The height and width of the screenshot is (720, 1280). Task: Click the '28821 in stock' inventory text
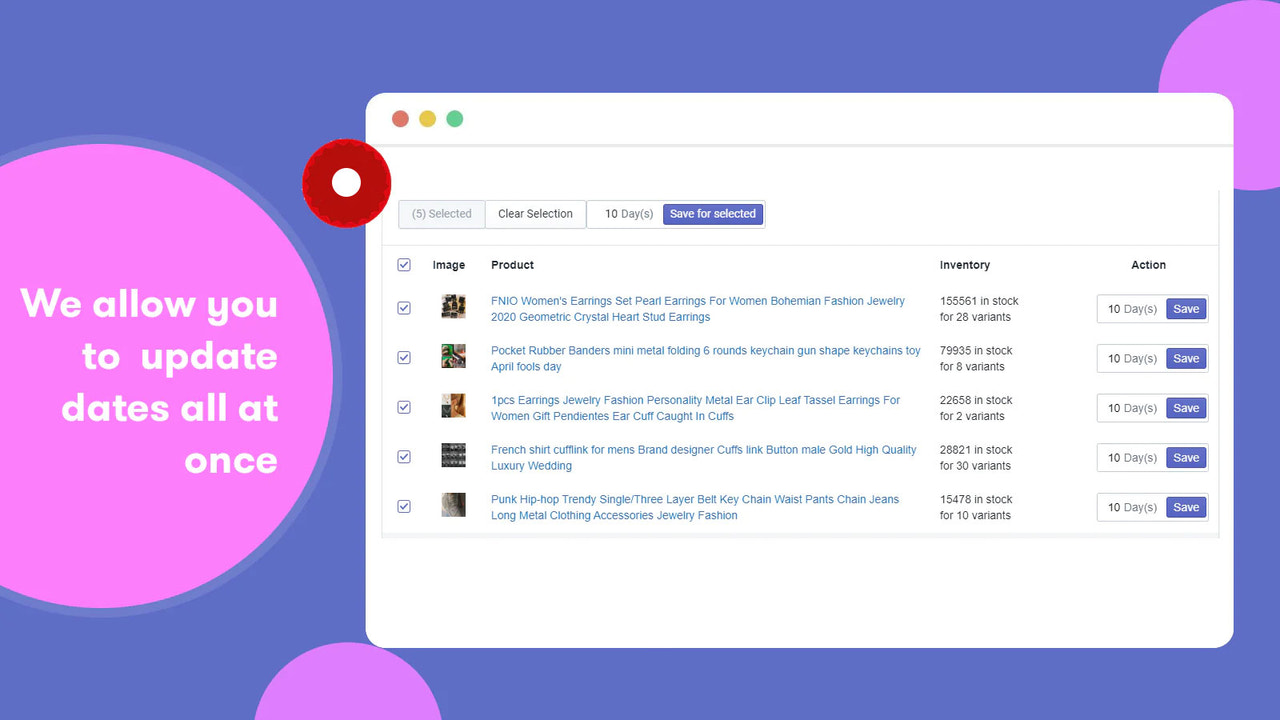976,450
